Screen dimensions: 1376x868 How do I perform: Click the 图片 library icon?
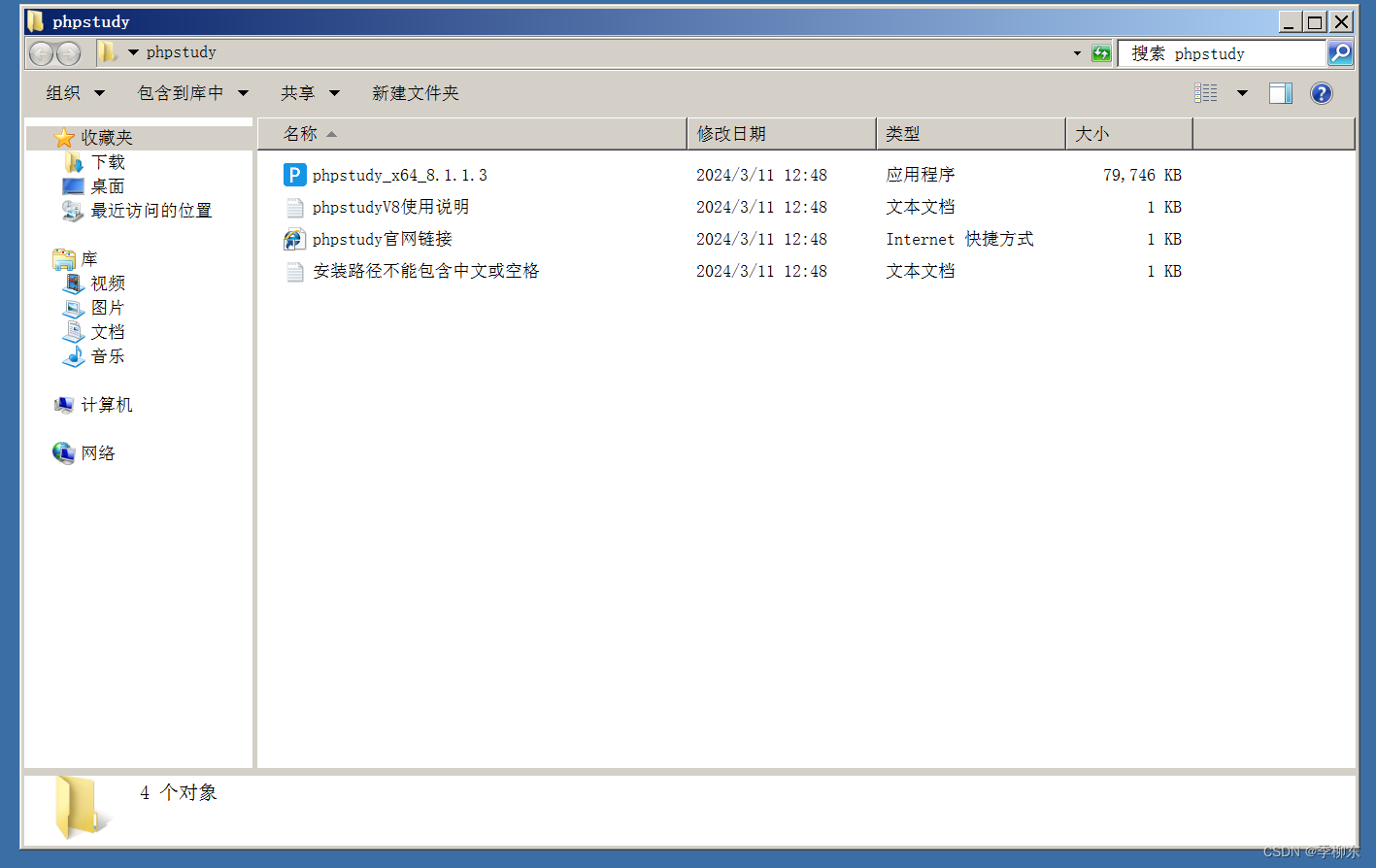coord(74,308)
